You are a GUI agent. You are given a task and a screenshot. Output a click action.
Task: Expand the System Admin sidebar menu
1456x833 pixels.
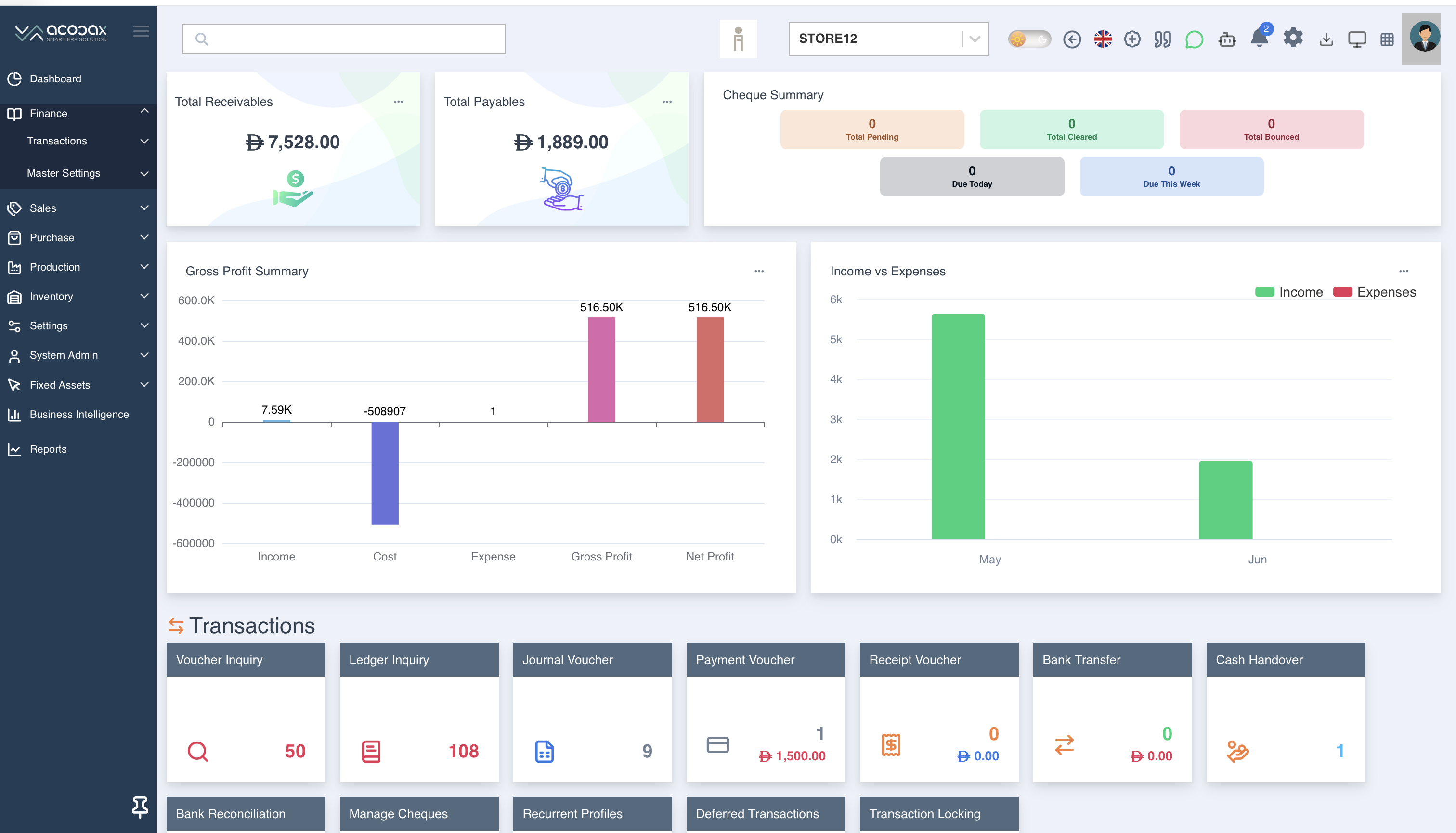78,355
